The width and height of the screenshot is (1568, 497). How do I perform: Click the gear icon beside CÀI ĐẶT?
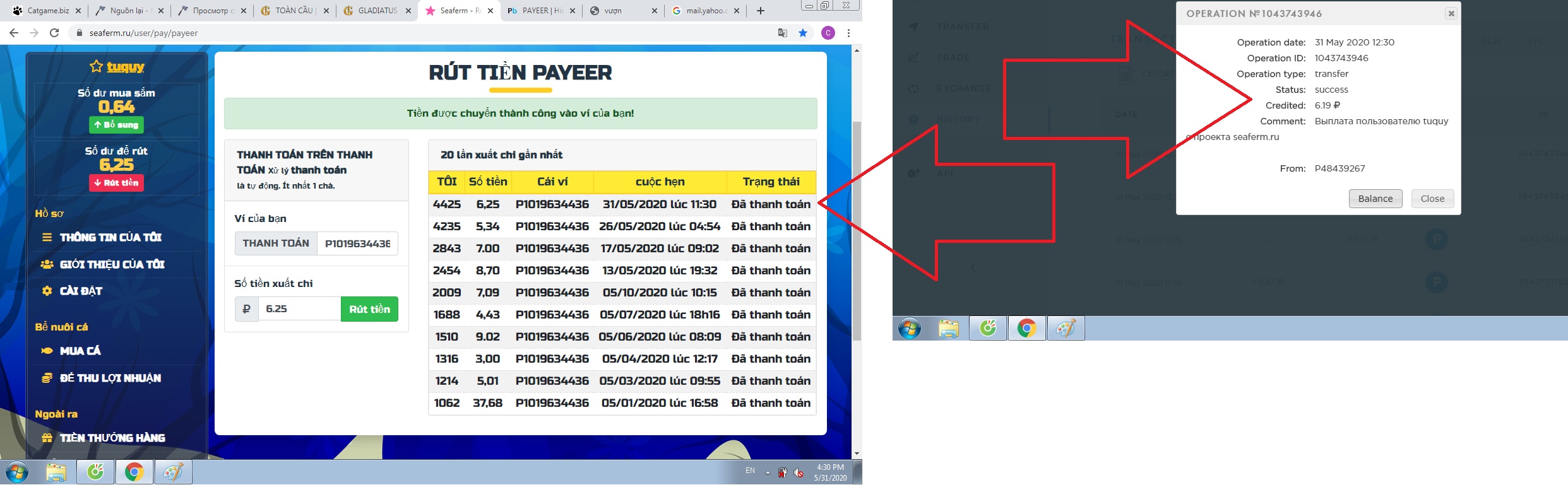coord(47,291)
